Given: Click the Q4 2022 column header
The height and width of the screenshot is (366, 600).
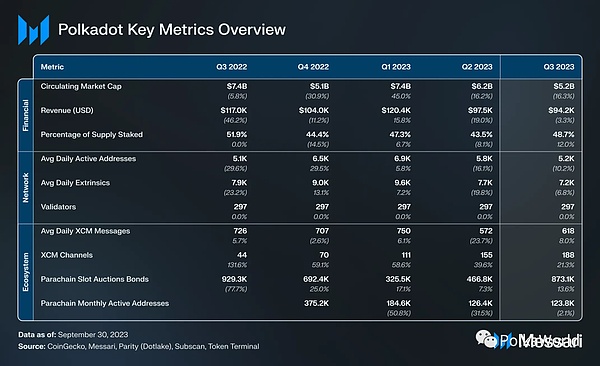Looking at the screenshot, I should point(313,67).
